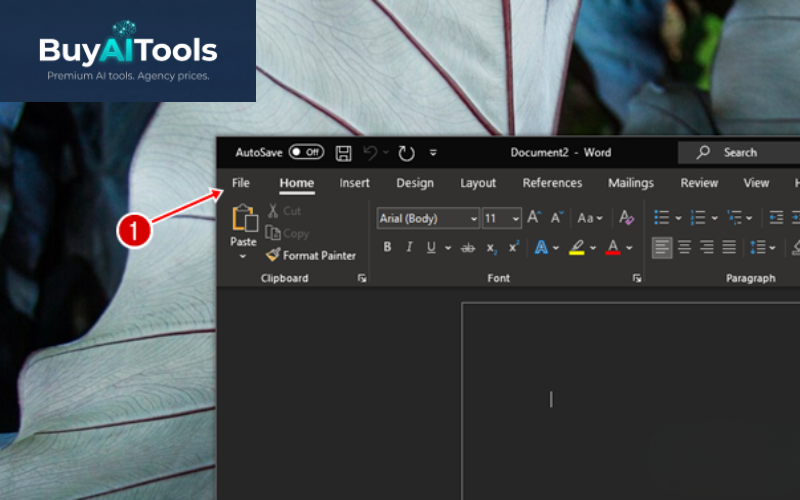Select Align Left
The height and width of the screenshot is (500, 800).
click(662, 248)
